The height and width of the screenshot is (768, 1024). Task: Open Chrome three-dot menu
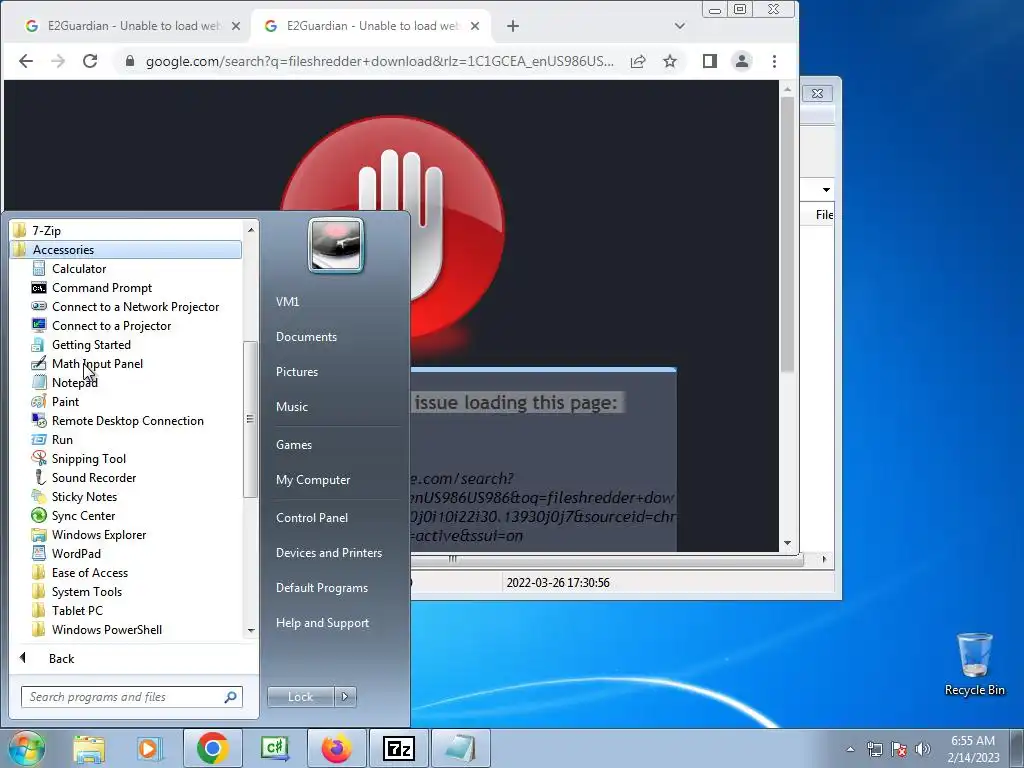pos(775,61)
